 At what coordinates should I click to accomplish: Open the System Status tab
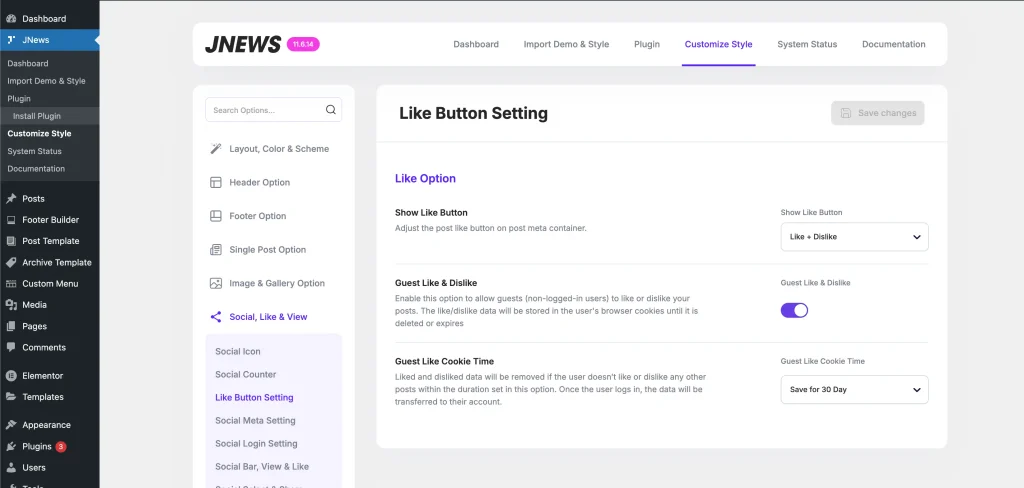click(x=807, y=44)
